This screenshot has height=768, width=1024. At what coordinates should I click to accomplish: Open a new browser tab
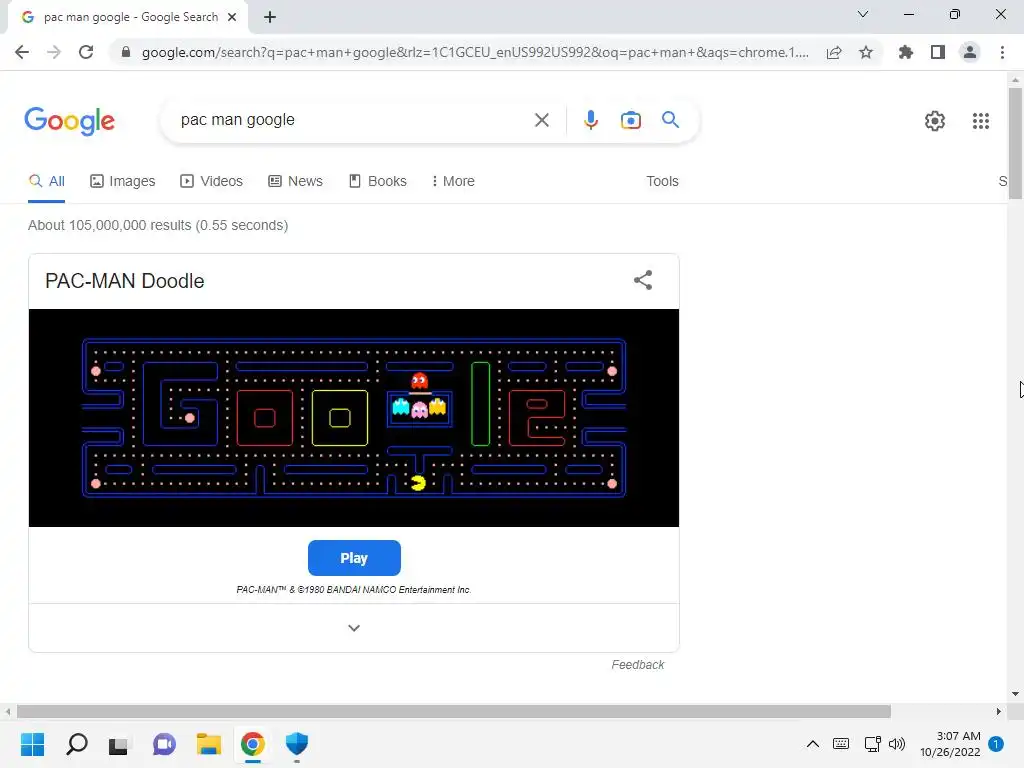coord(270,17)
